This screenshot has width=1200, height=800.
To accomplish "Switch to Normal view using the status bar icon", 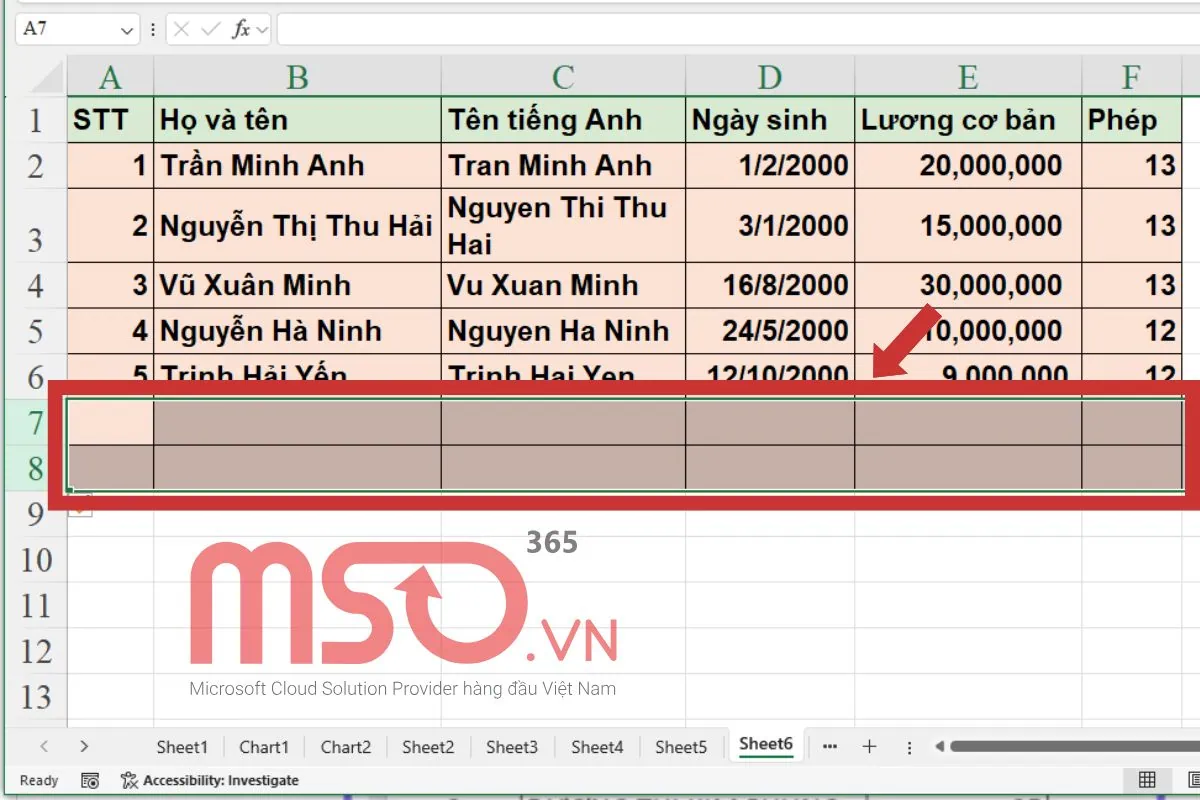I will click(x=1145, y=780).
